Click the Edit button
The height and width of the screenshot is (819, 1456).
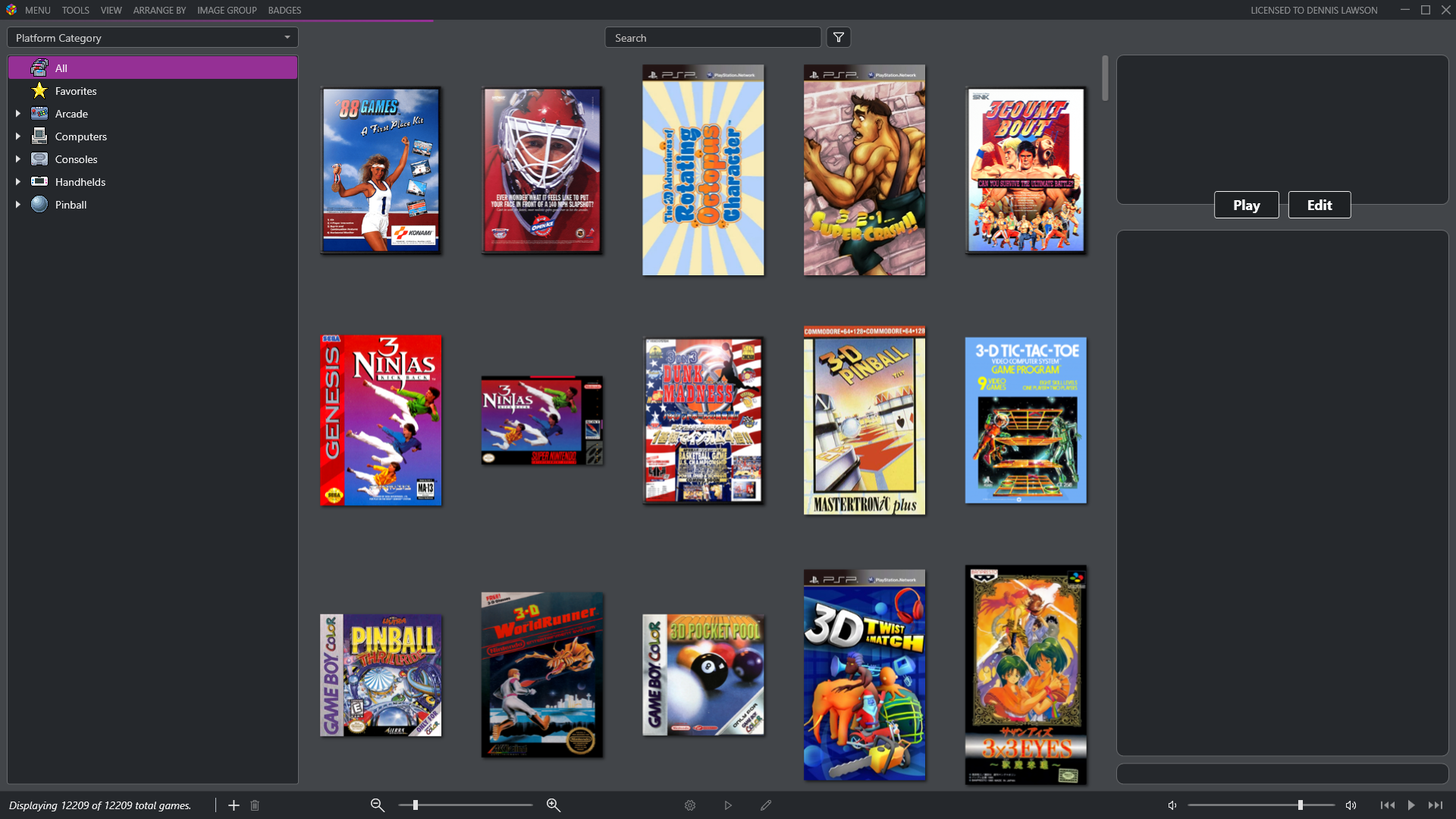click(1319, 205)
